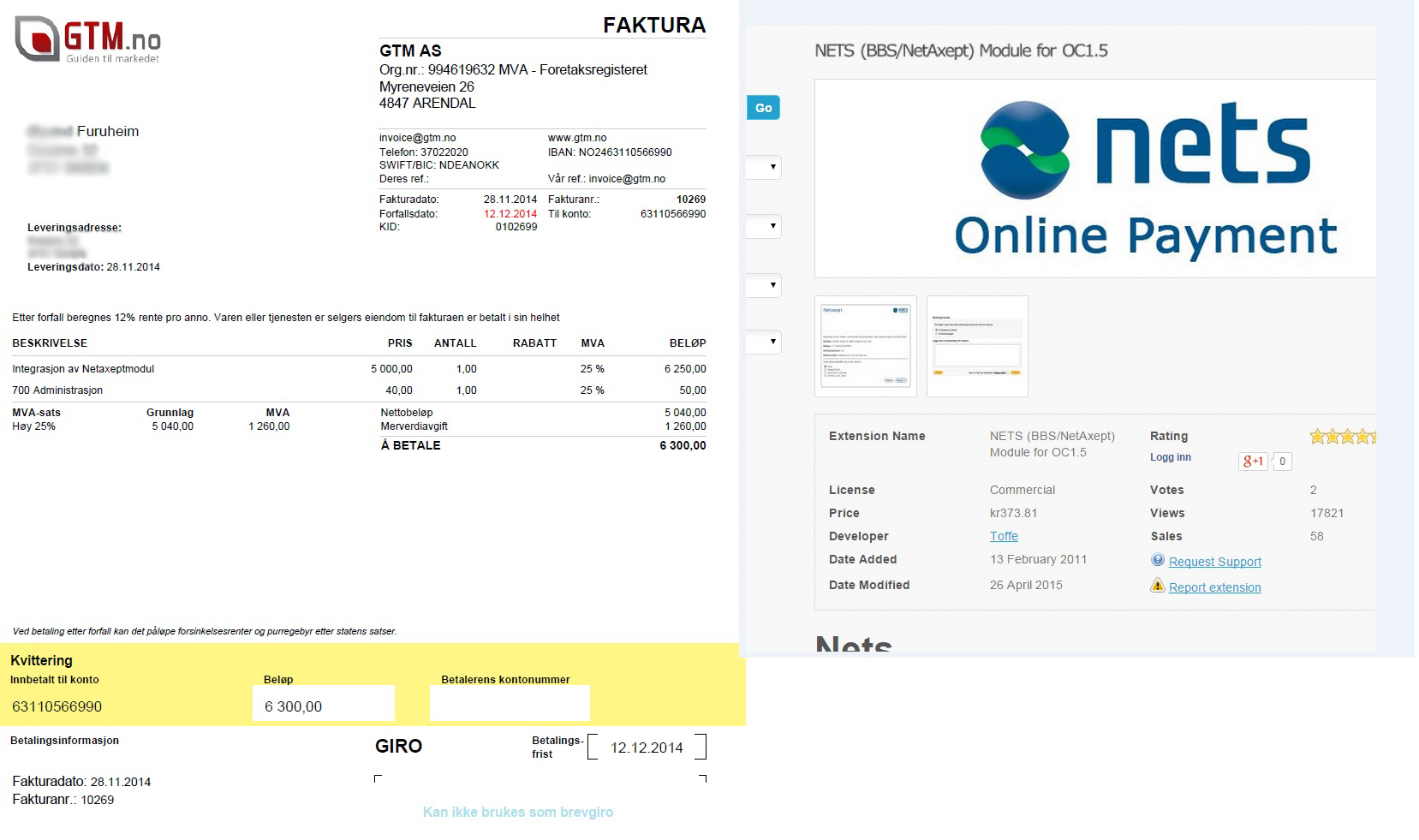Click the Sales count 58
Image resolution: width=1419 pixels, height=840 pixels.
click(1316, 536)
